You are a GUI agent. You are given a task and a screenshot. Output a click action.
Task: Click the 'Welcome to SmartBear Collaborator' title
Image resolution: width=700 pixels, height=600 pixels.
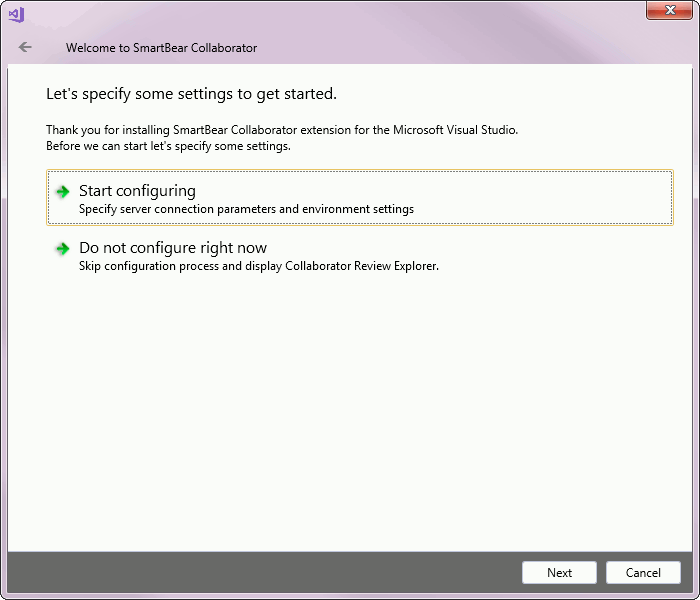point(161,48)
